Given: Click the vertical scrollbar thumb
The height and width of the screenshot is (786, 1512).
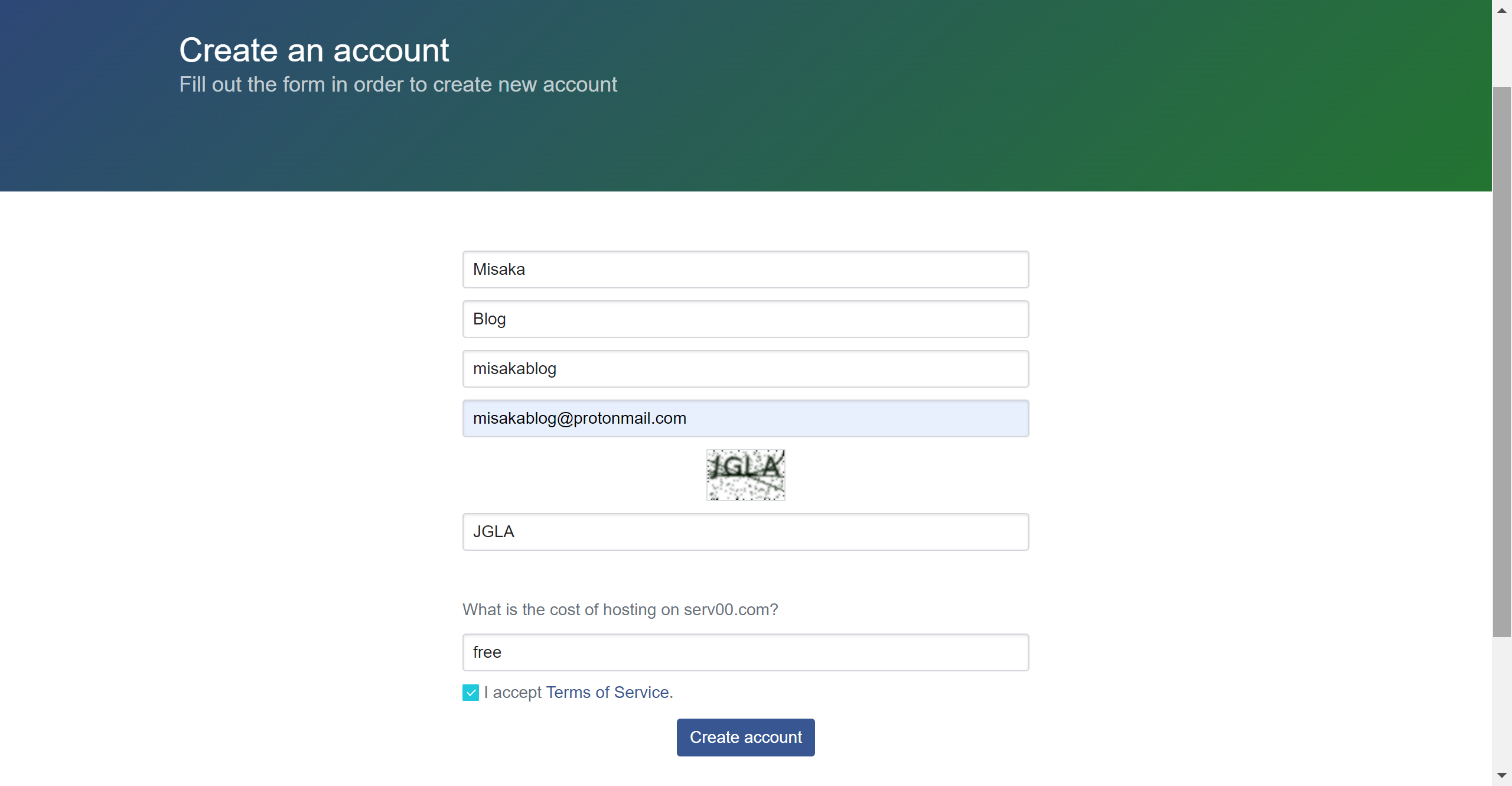Looking at the screenshot, I should (1502, 360).
